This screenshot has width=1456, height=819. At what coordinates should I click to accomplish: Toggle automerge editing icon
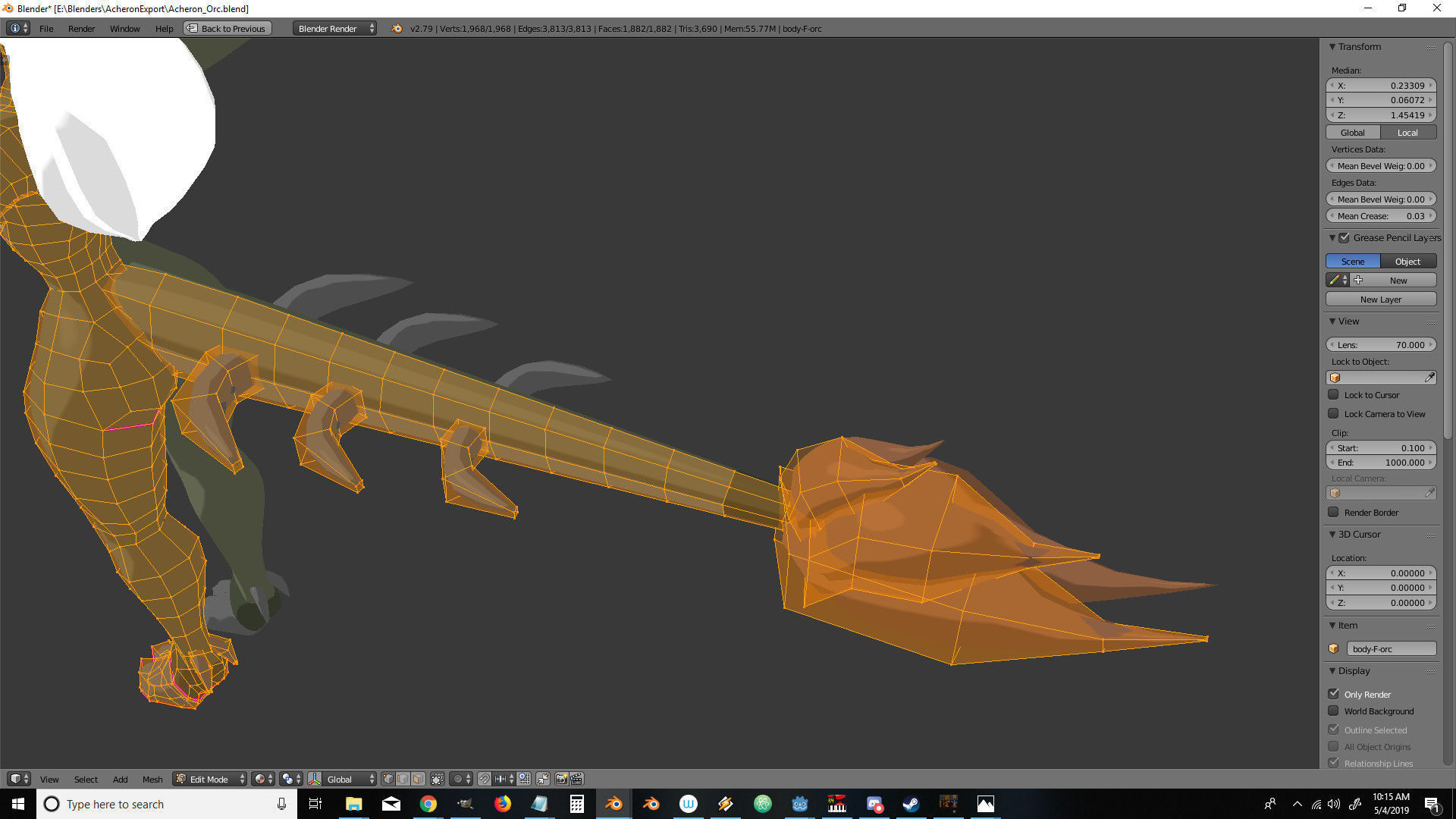pos(543,779)
